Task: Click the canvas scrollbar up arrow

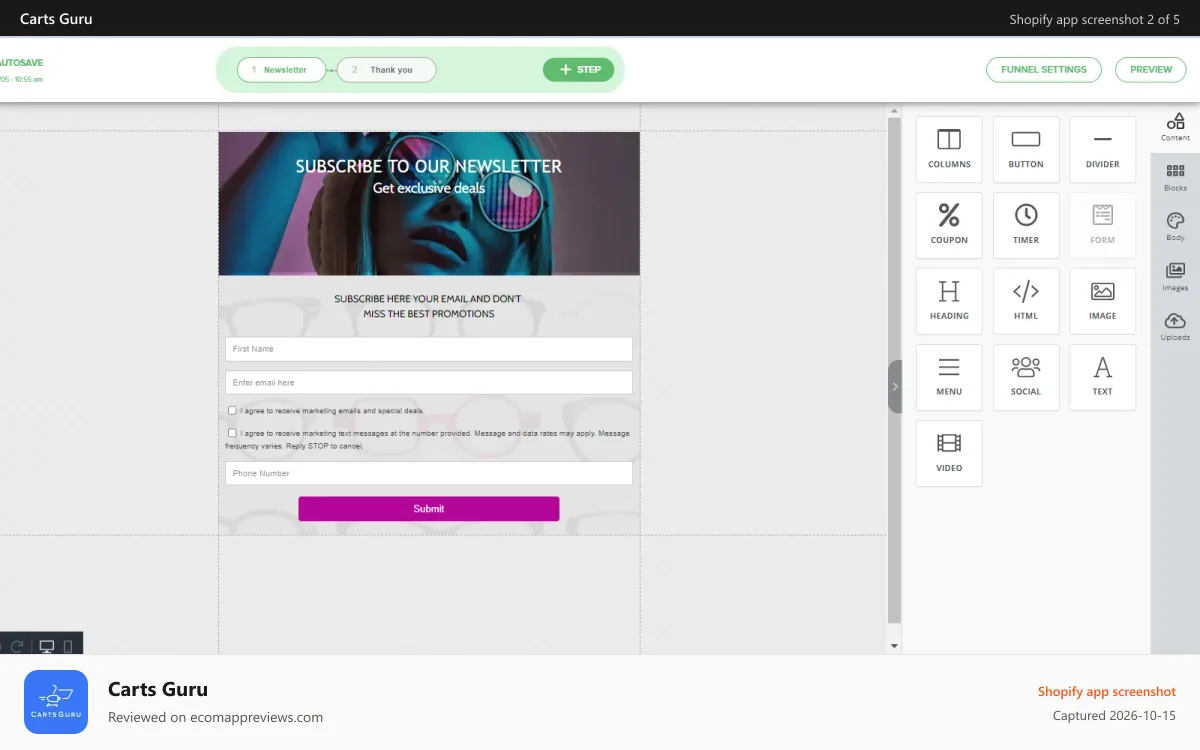Action: 894,110
